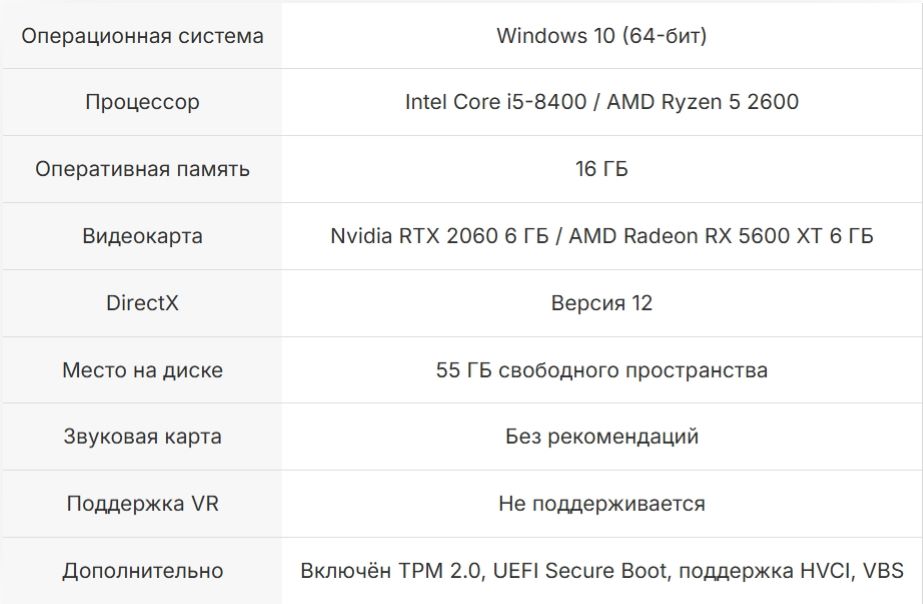Select the "Windows 10 (64-бит)" value

601,36
